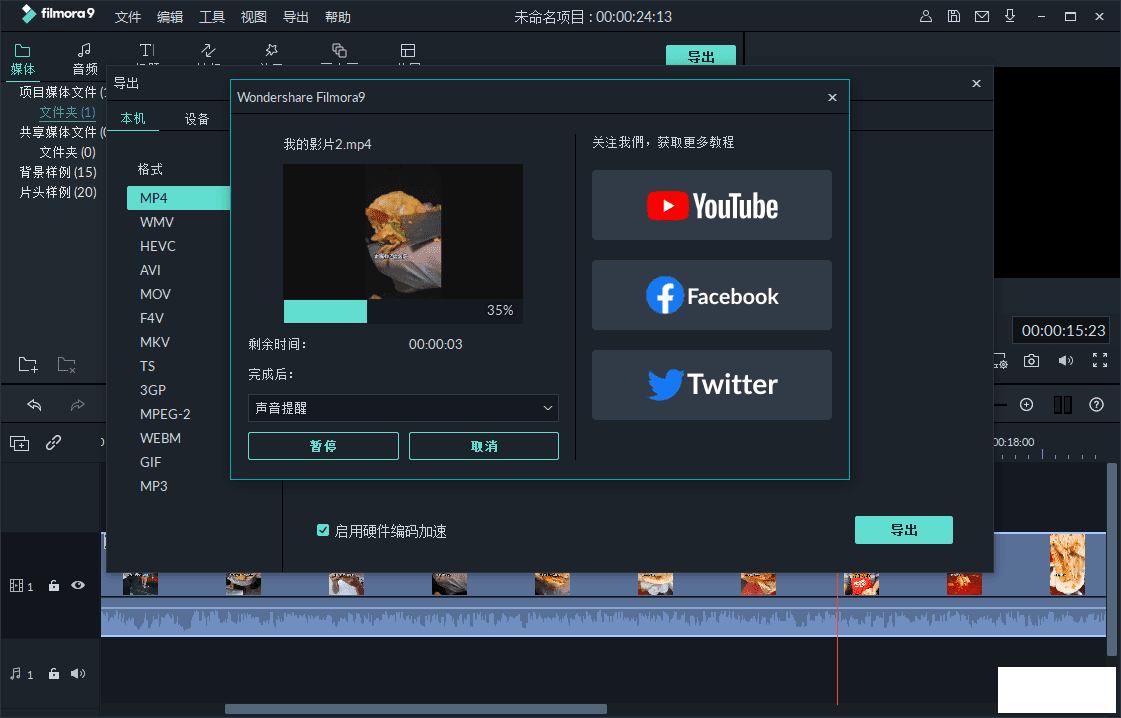Enter fullscreen preview mode
Screen dimensions: 1121x718
click(x=1100, y=360)
